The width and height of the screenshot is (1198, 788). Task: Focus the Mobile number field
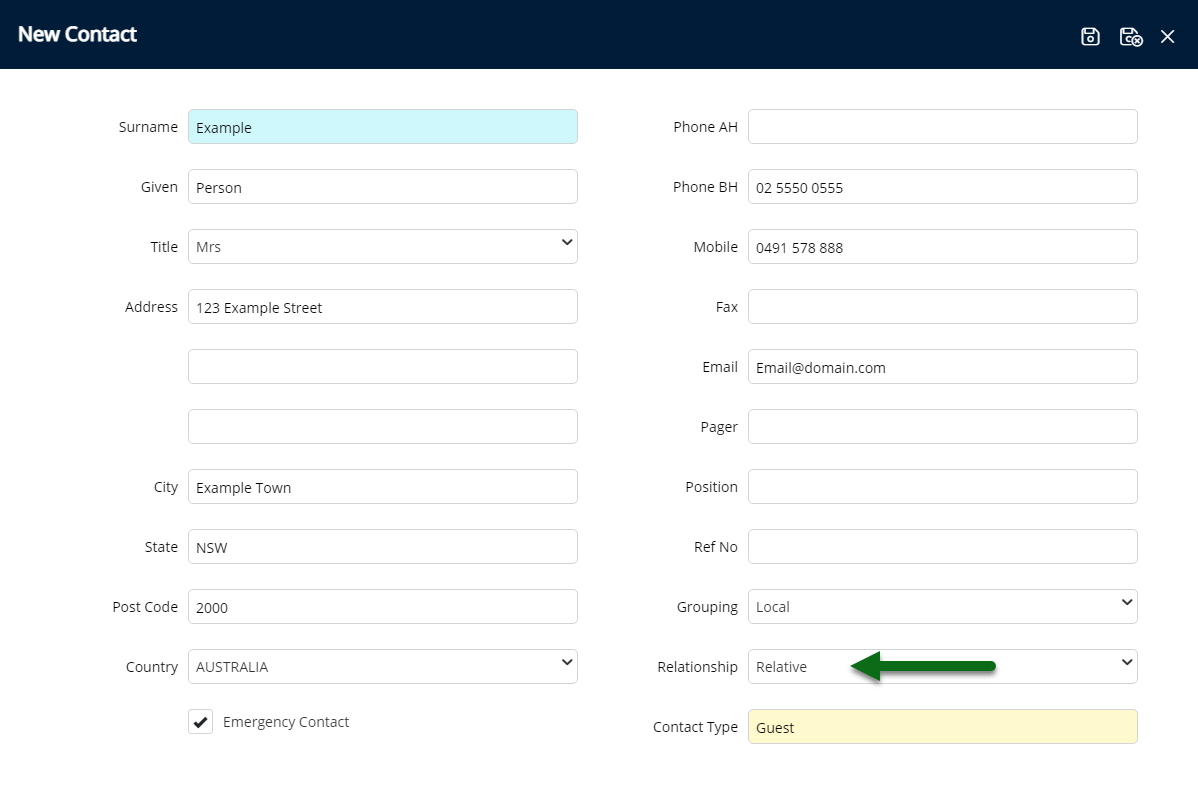(942, 247)
